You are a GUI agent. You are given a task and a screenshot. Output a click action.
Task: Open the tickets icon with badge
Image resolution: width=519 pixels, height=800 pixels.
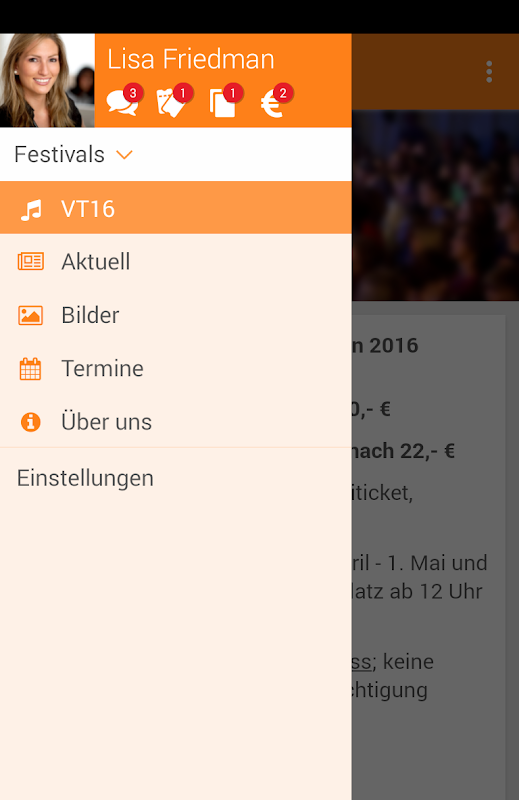pyautogui.click(x=172, y=102)
